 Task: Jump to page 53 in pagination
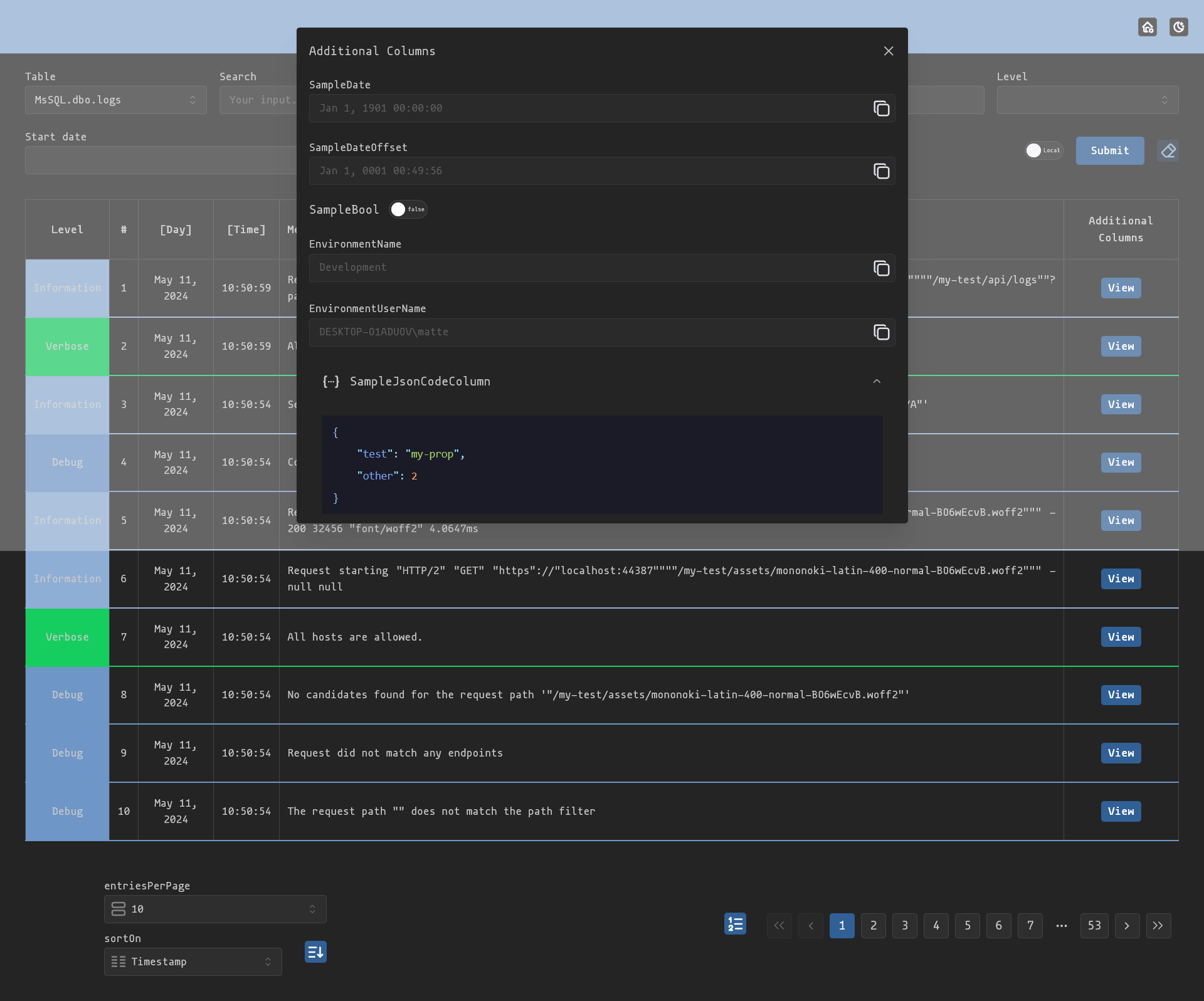[1094, 926]
